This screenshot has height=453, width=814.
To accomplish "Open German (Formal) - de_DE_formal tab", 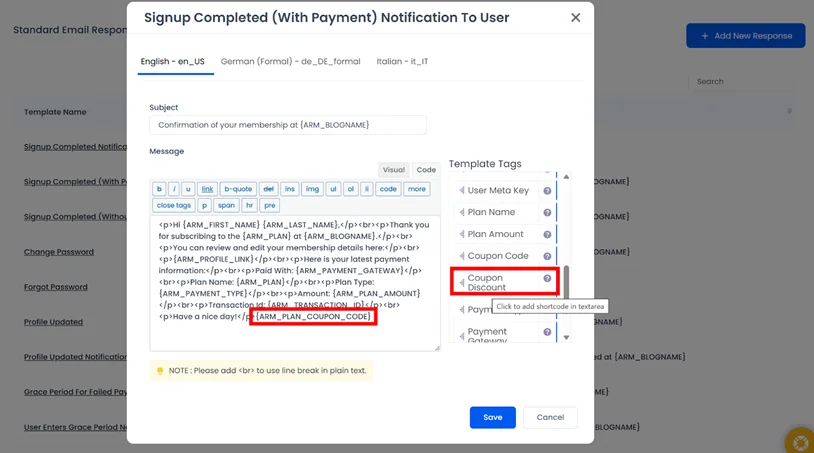I will click(x=290, y=61).
